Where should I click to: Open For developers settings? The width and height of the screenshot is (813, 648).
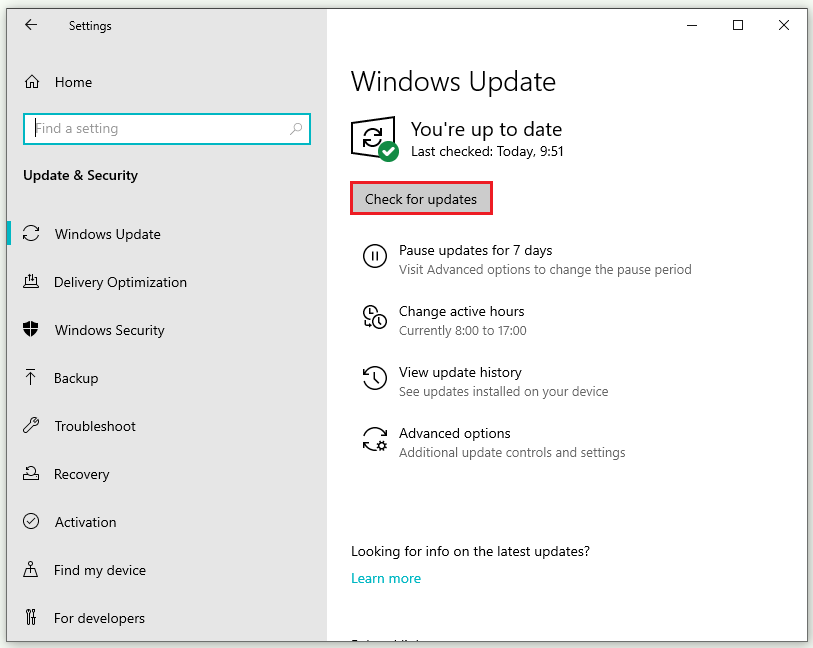pyautogui.click(x=99, y=618)
